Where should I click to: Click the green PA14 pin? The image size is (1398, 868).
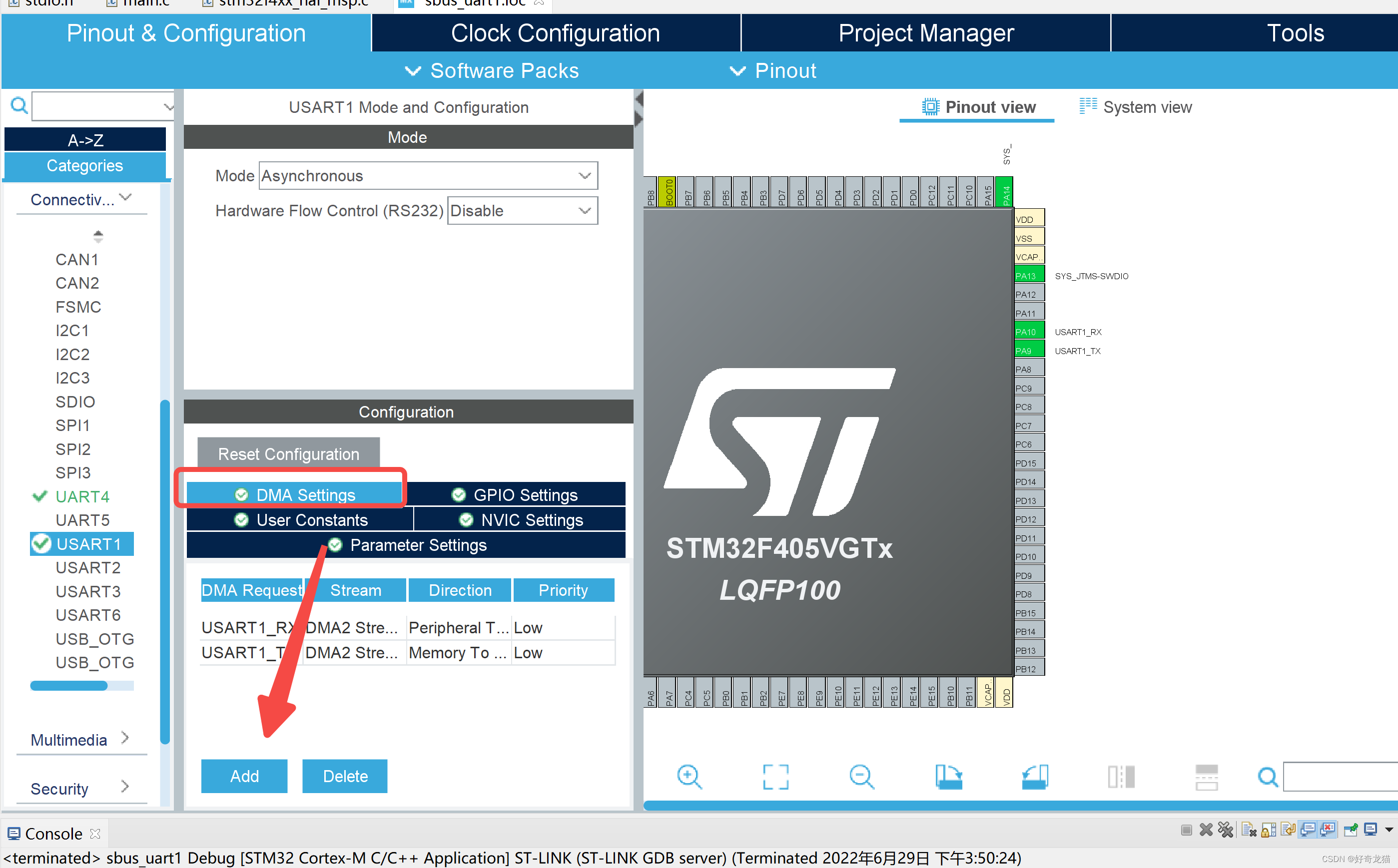click(1006, 192)
